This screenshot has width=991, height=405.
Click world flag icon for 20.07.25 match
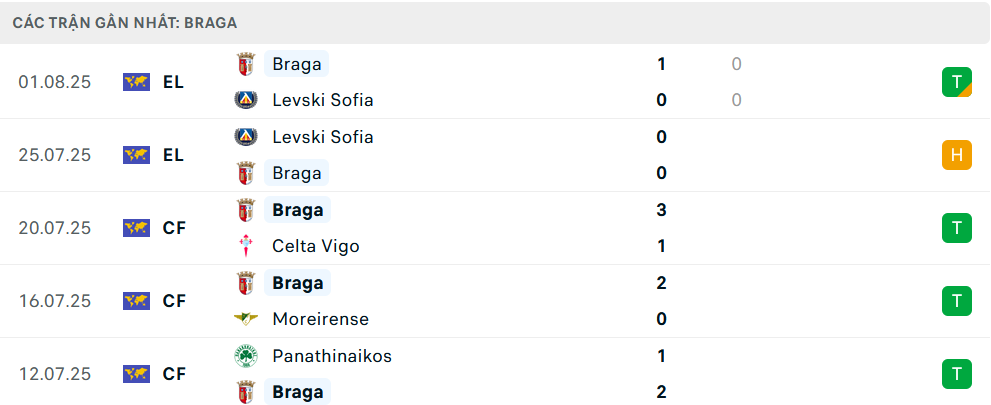pos(137,228)
